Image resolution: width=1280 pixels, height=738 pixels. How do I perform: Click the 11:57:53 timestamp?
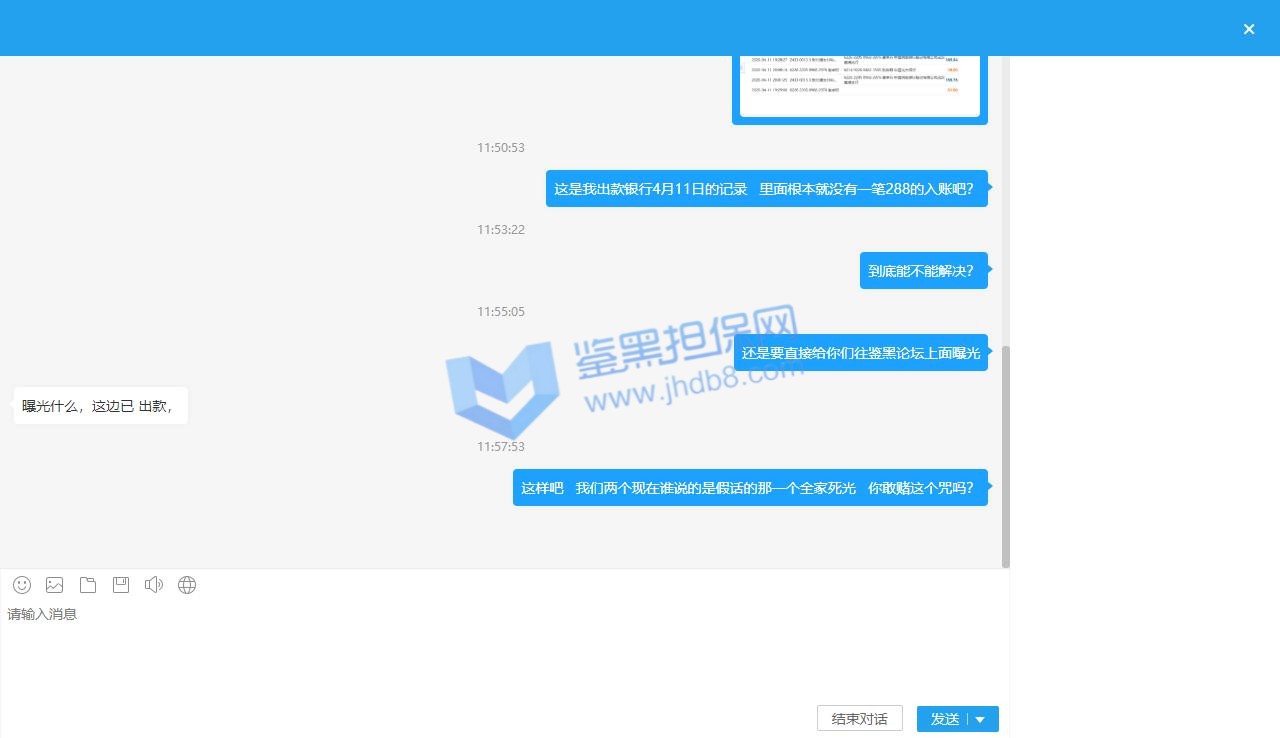[501, 447]
